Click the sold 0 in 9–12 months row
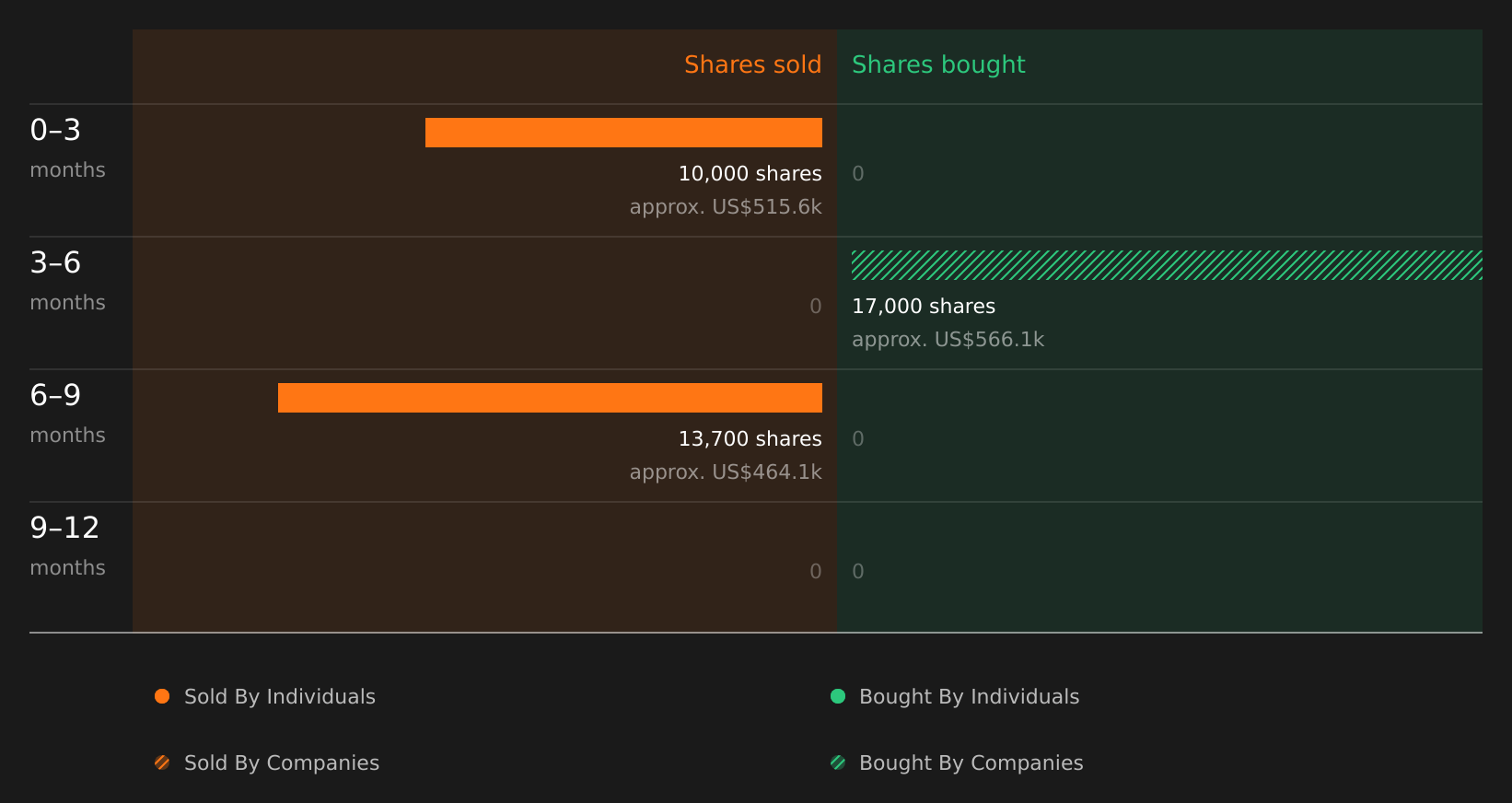The width and height of the screenshot is (1512, 803). tap(816, 572)
